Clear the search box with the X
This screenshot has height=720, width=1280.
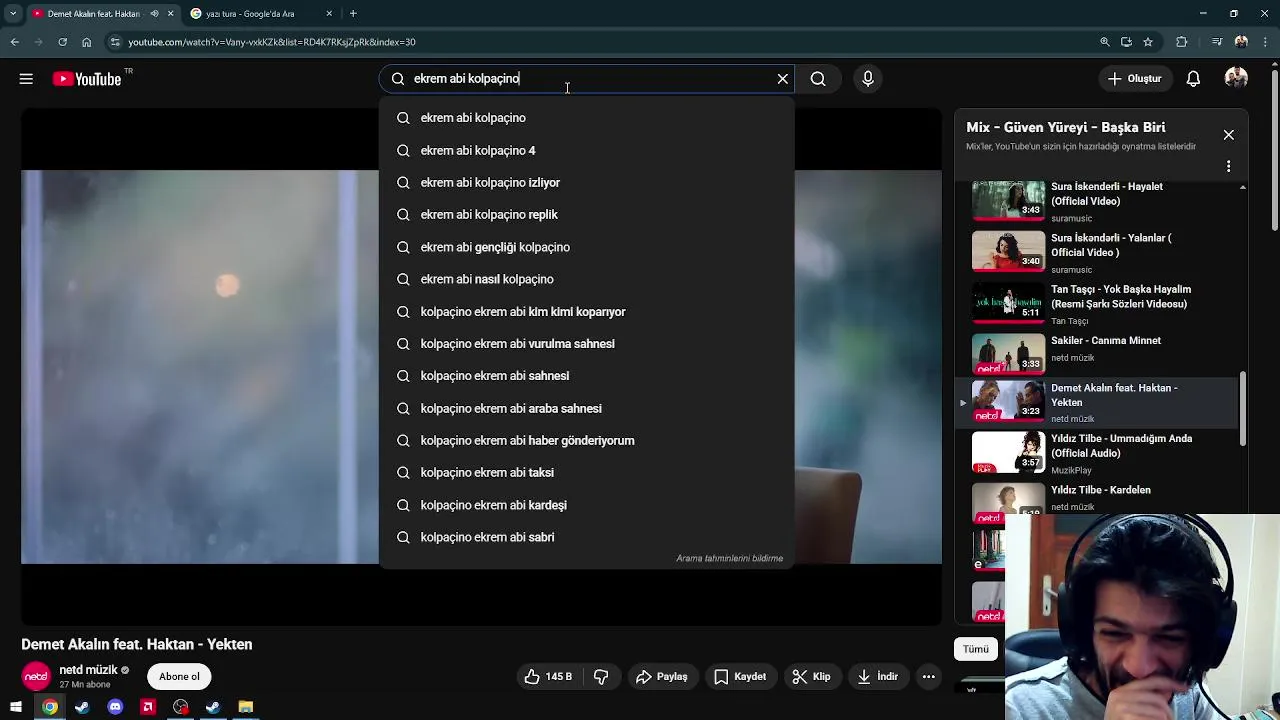783,79
